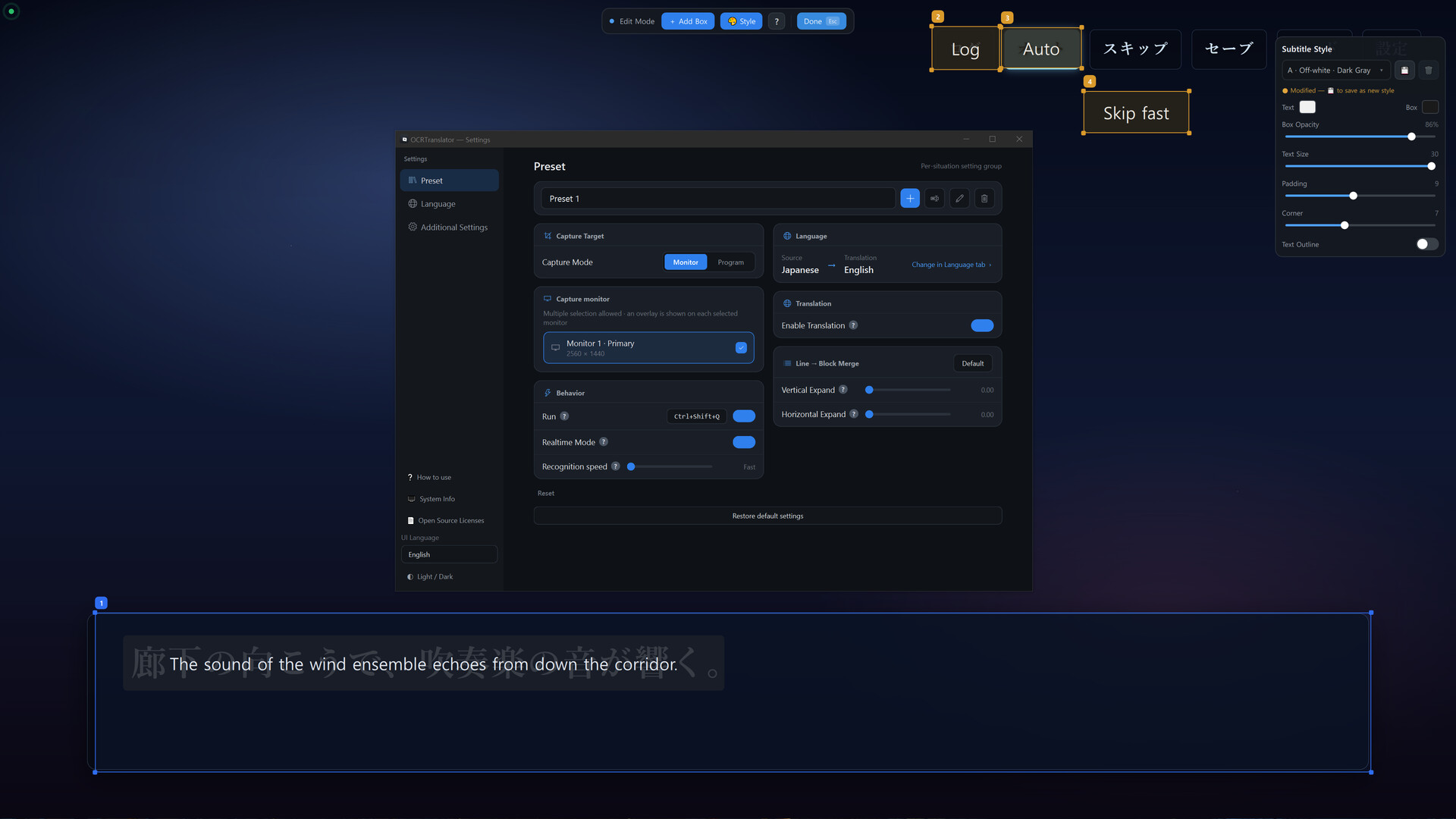
Task: Delete the preset with the trash icon
Action: coord(984,199)
